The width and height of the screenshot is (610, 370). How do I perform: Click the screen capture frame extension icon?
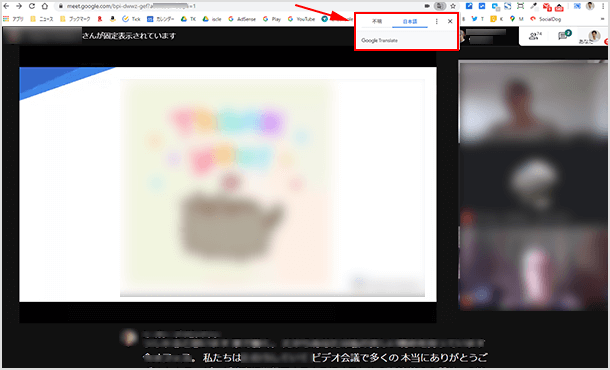tap(521, 6)
